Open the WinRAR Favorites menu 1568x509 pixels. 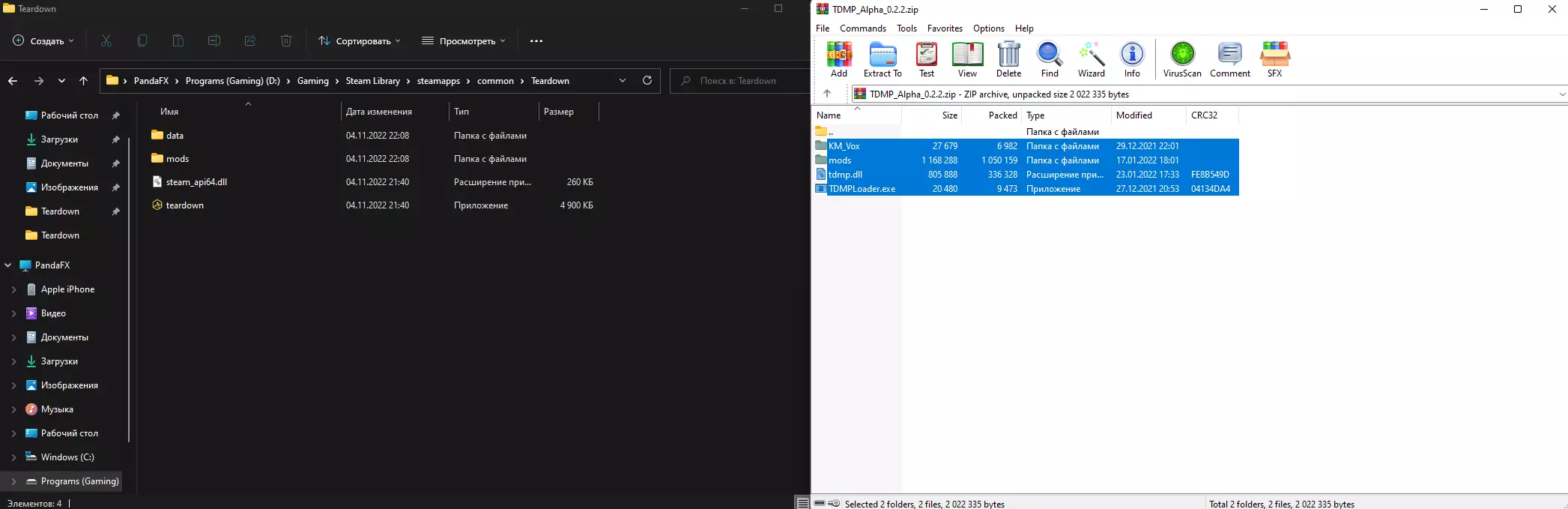945,28
